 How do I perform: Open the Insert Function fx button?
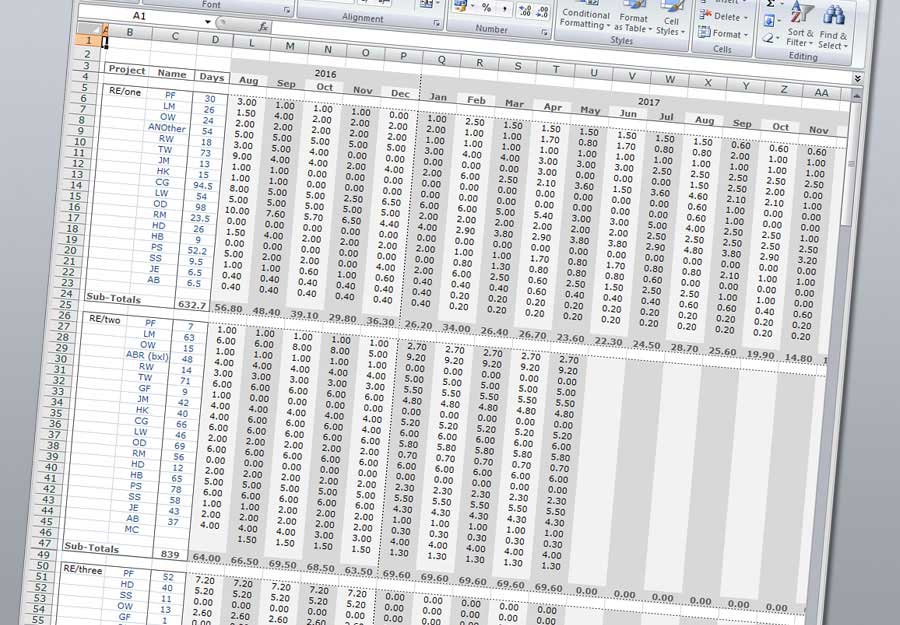point(263,26)
